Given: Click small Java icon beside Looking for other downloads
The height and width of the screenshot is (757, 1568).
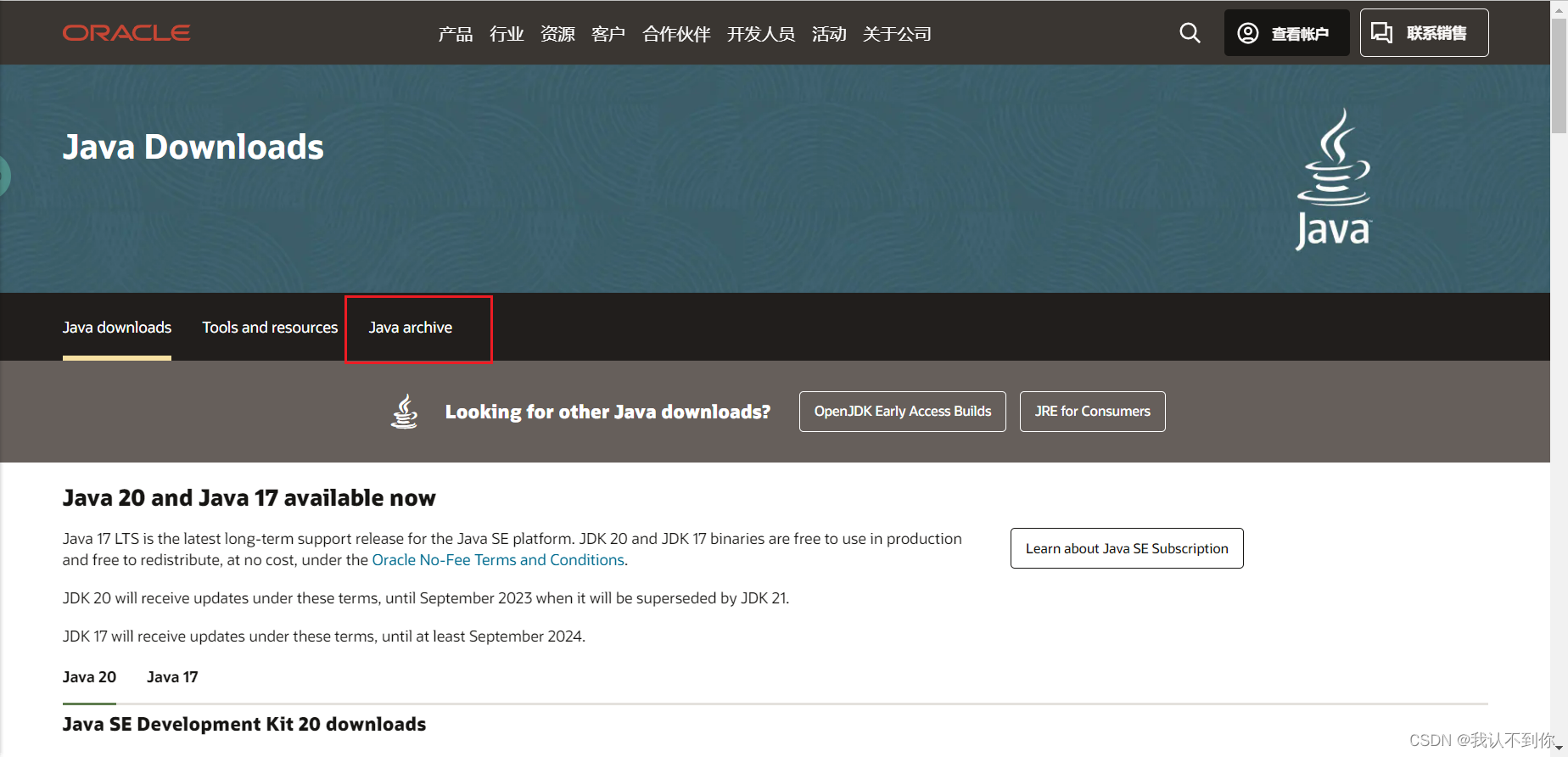Looking at the screenshot, I should [x=405, y=412].
